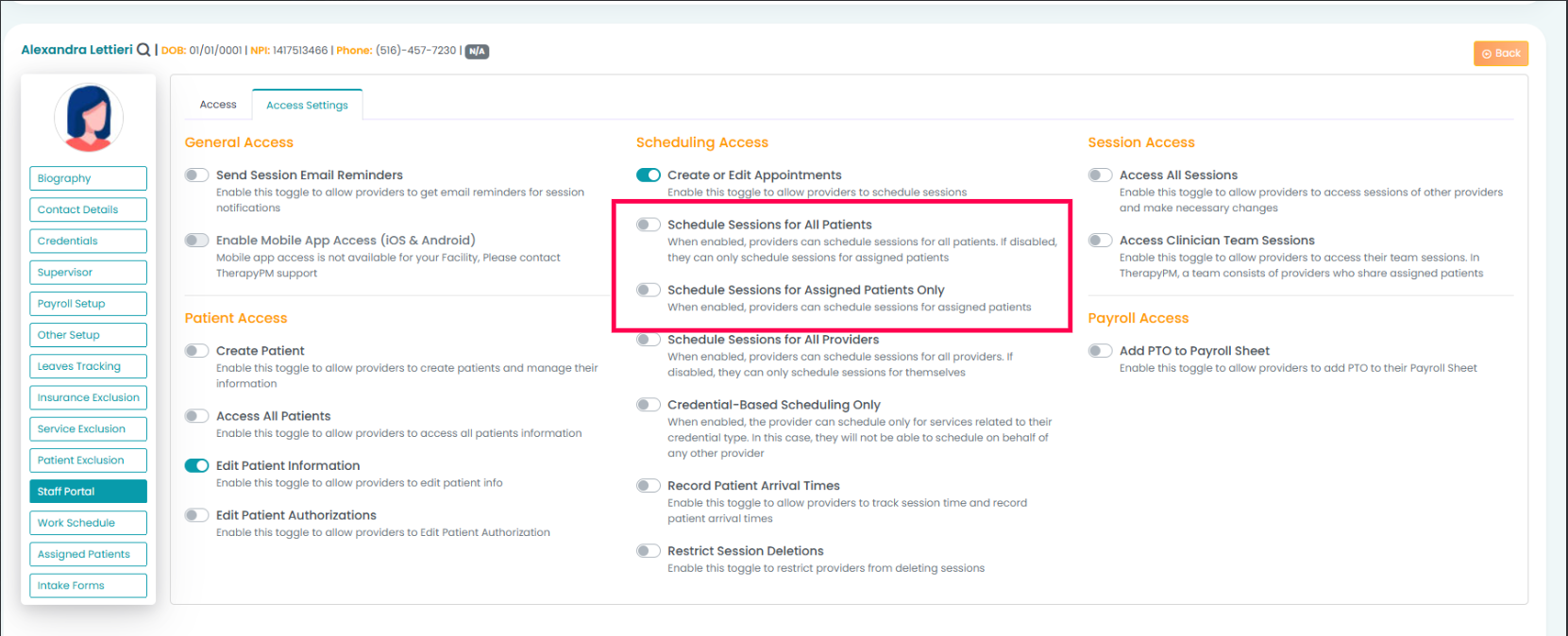Open Leaves Tracking sidebar item
This screenshot has width=1568, height=636.
(x=88, y=366)
